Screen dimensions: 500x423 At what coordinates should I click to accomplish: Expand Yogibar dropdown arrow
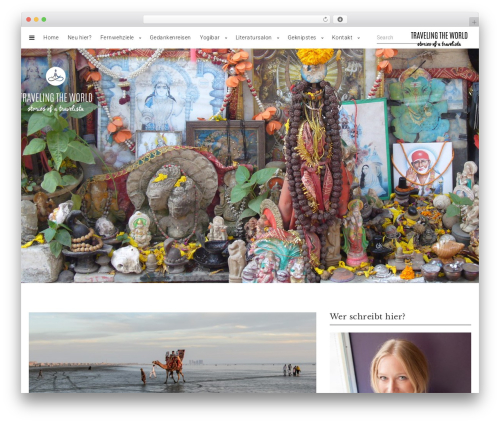tap(226, 38)
